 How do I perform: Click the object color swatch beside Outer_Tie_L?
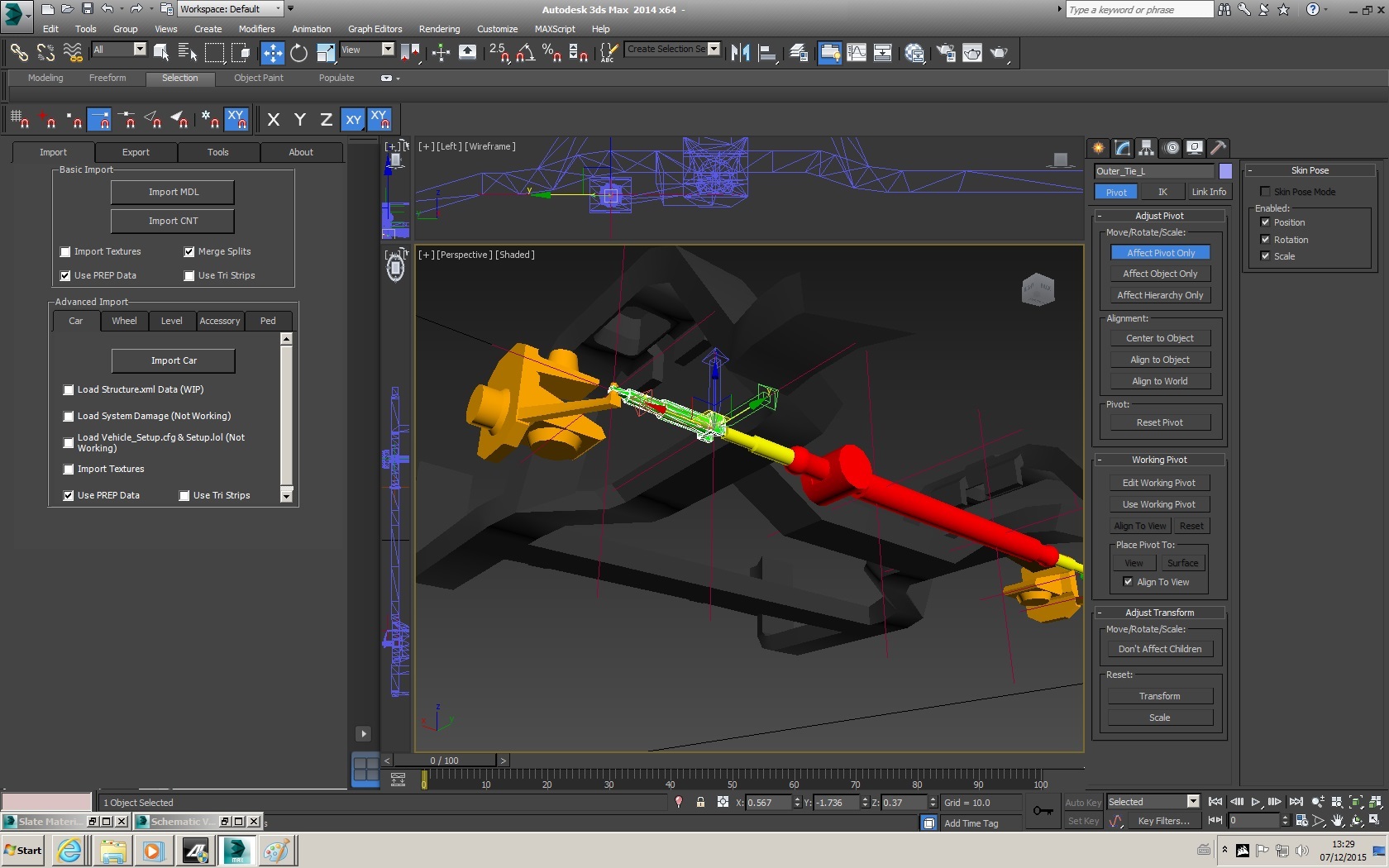(1225, 171)
